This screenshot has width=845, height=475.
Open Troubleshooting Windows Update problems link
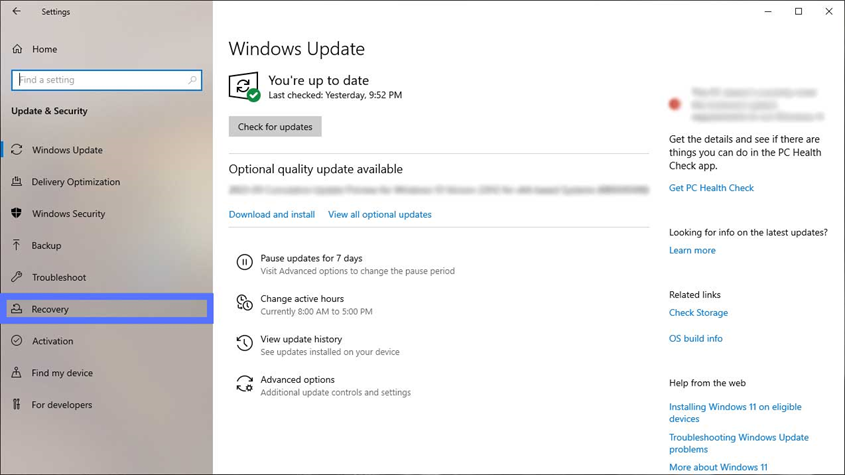pos(739,443)
